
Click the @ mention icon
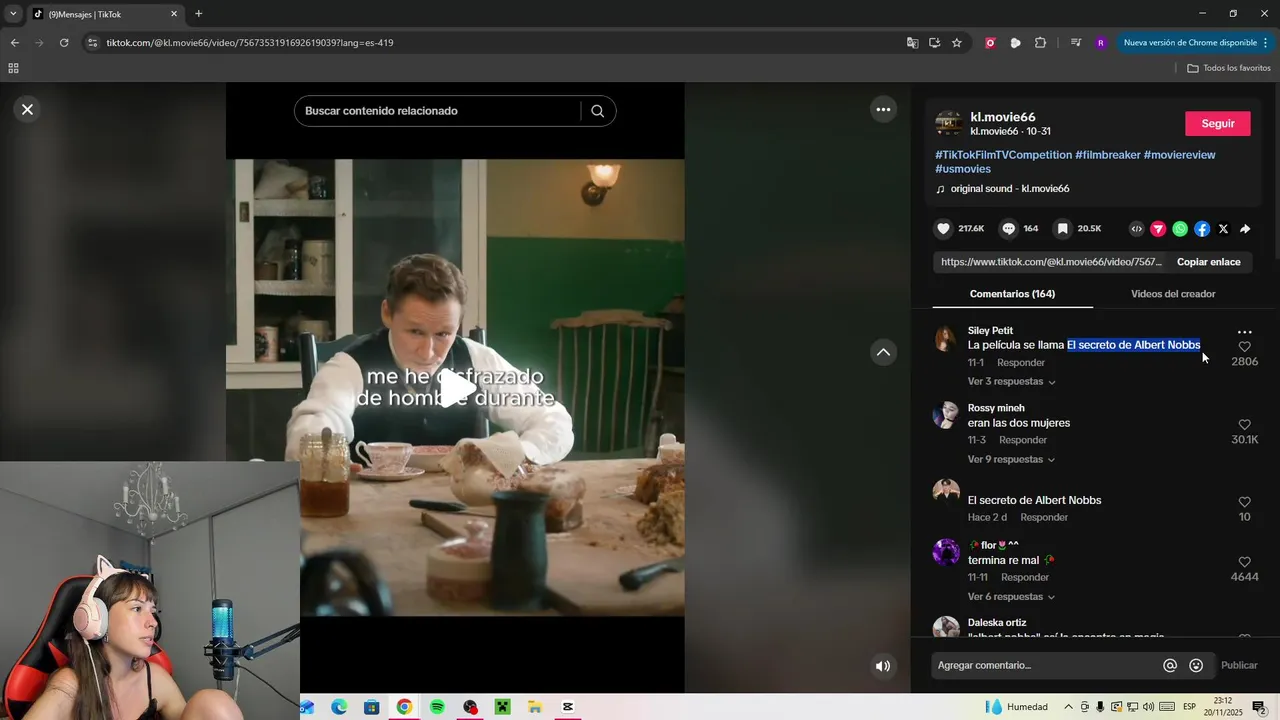[x=1170, y=666]
